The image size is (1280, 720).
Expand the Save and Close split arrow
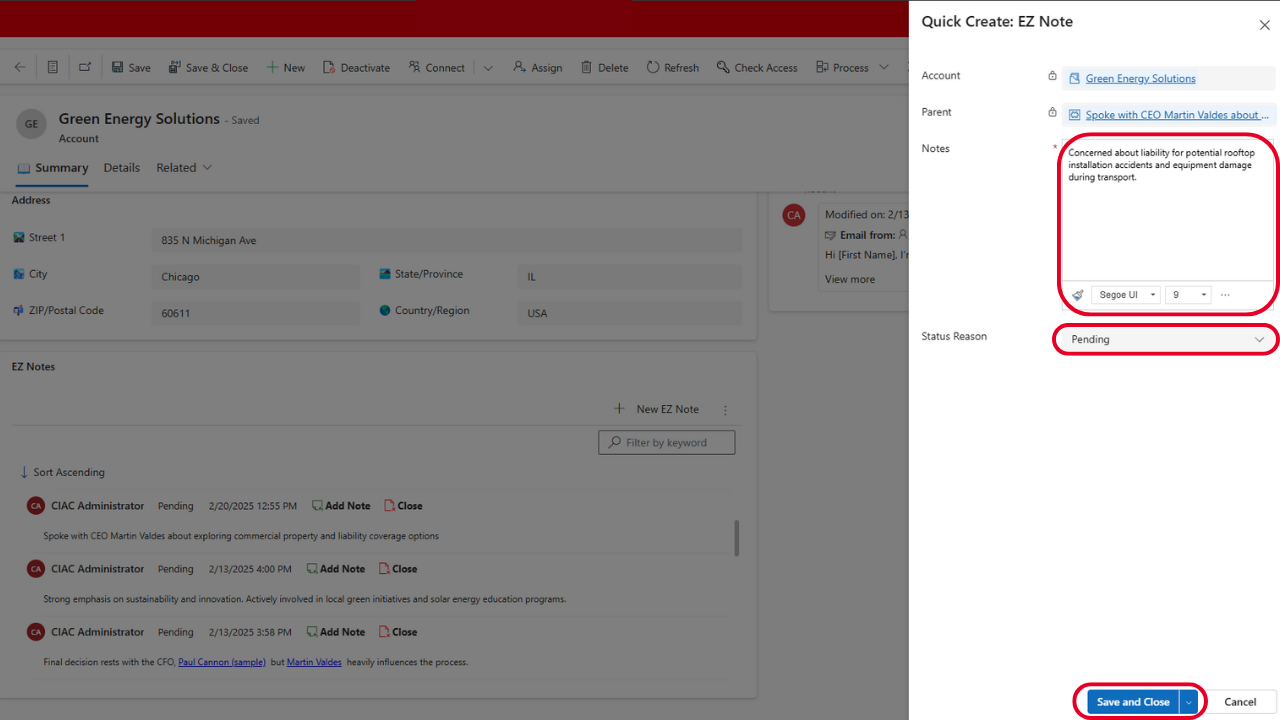1189,702
